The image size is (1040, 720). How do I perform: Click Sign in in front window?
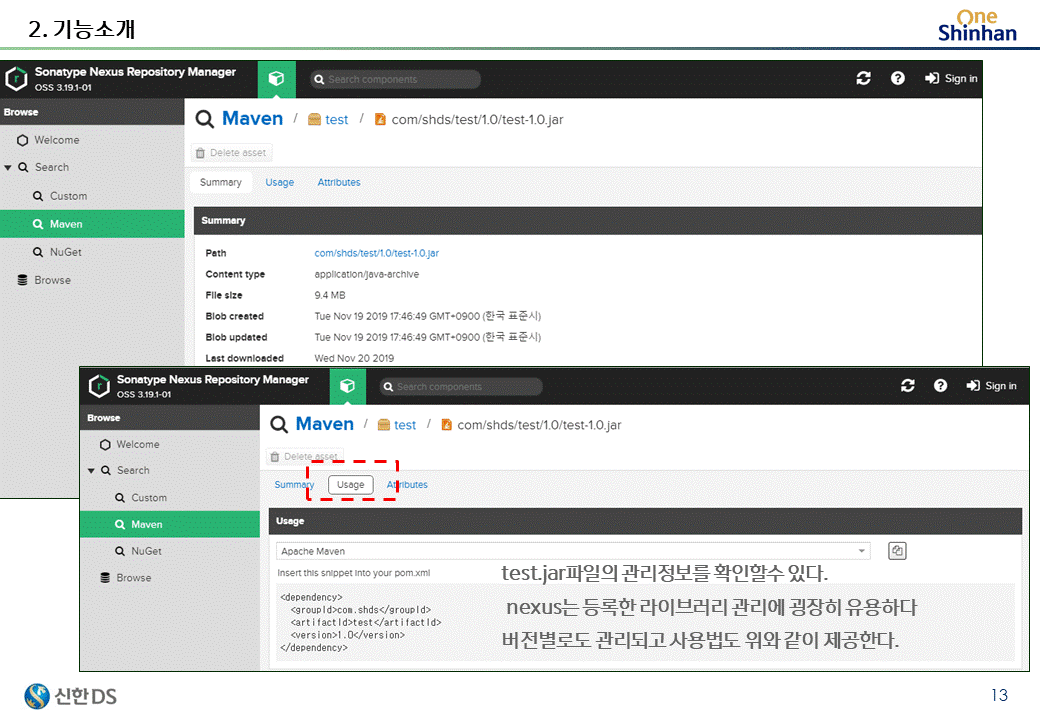pyautogui.click(x=992, y=385)
